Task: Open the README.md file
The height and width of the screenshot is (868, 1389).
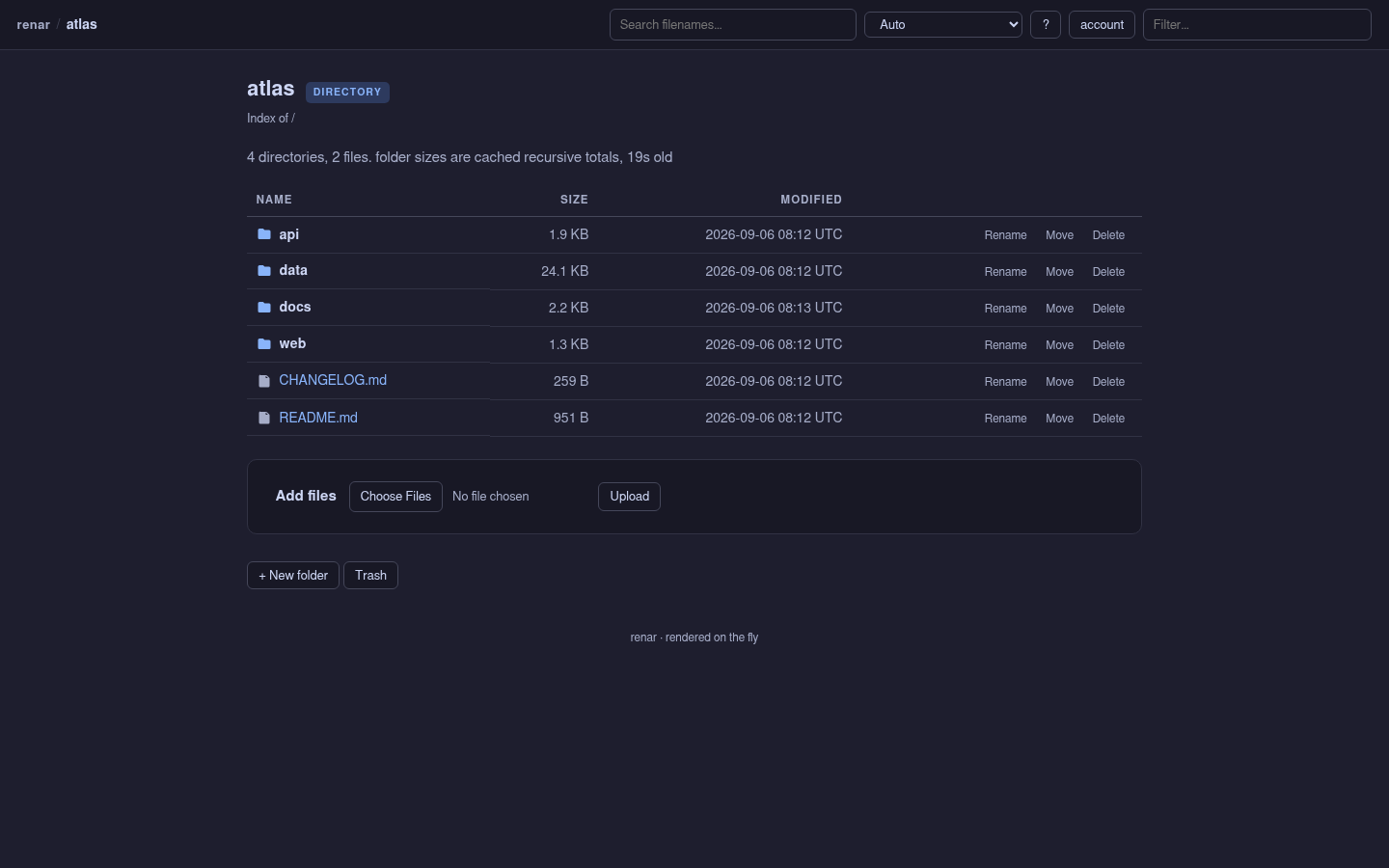Action: 318,418
